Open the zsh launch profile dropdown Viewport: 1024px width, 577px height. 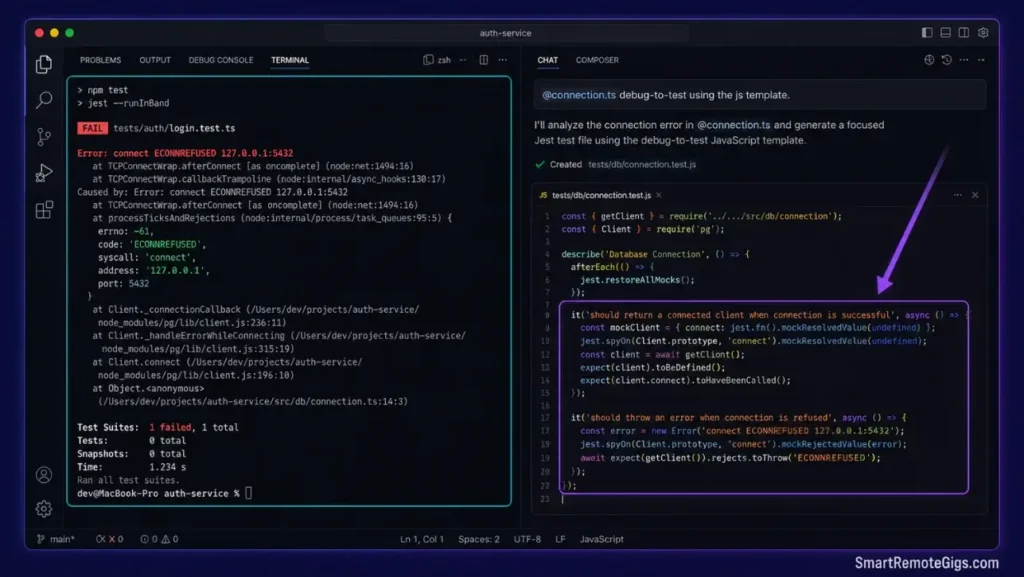point(462,59)
